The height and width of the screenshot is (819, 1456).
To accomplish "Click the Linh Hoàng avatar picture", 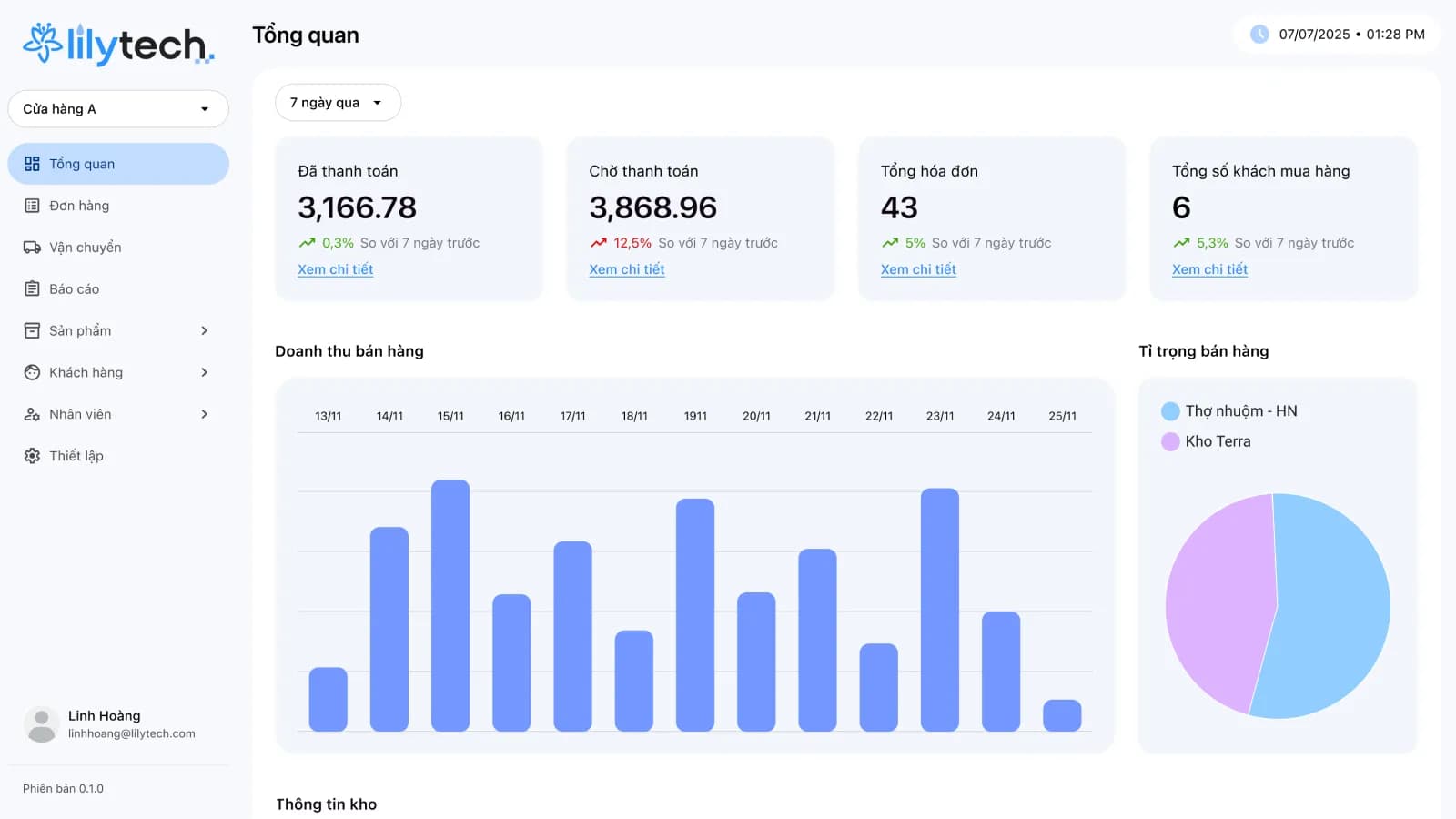I will pos(41,724).
